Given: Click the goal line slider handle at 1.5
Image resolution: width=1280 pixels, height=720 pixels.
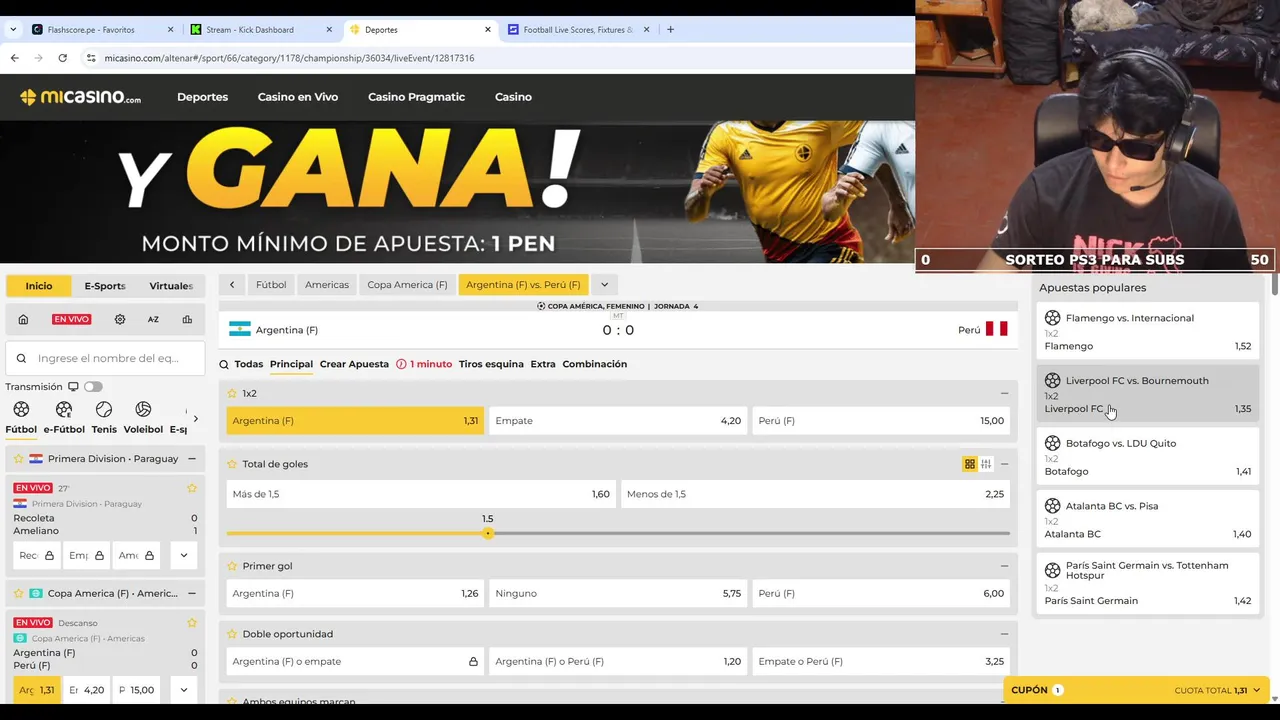Looking at the screenshot, I should pos(488,533).
